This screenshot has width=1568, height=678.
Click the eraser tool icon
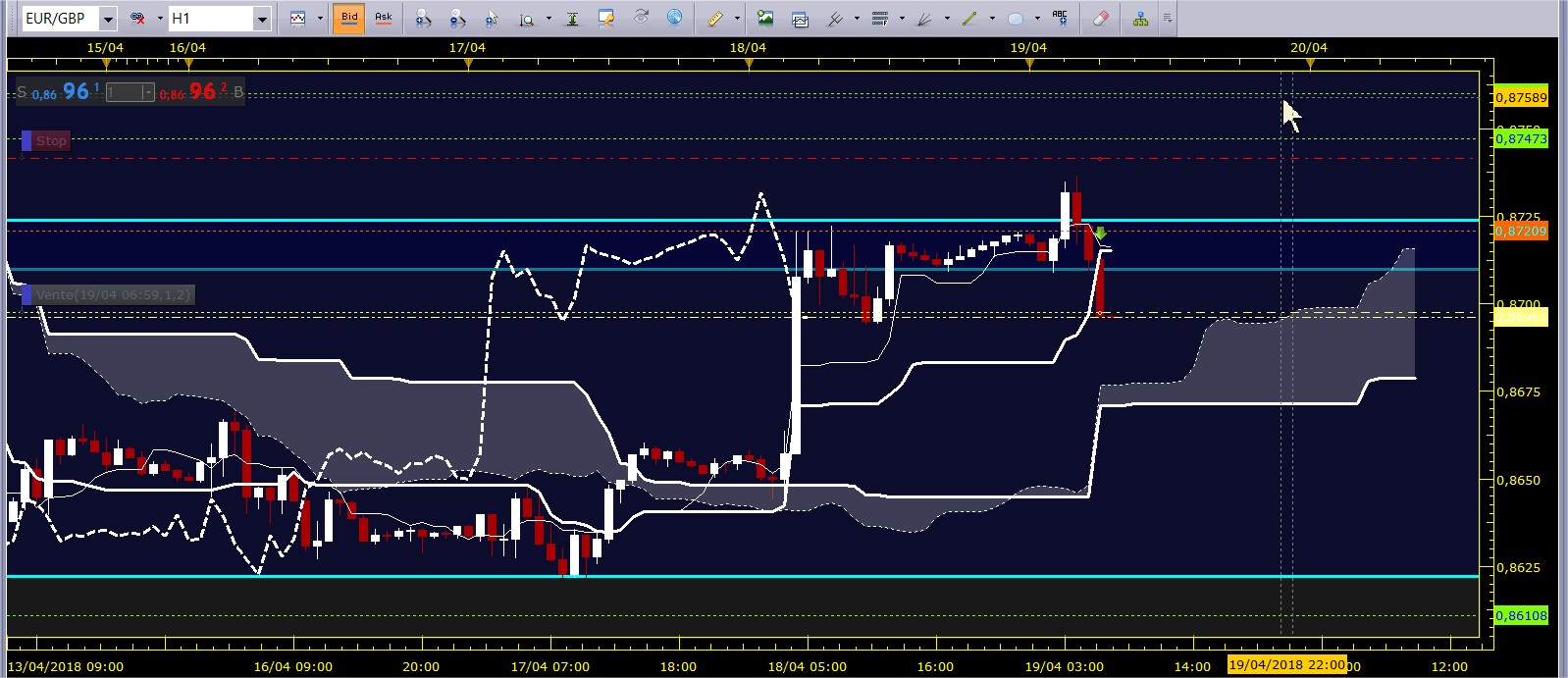tap(1100, 18)
